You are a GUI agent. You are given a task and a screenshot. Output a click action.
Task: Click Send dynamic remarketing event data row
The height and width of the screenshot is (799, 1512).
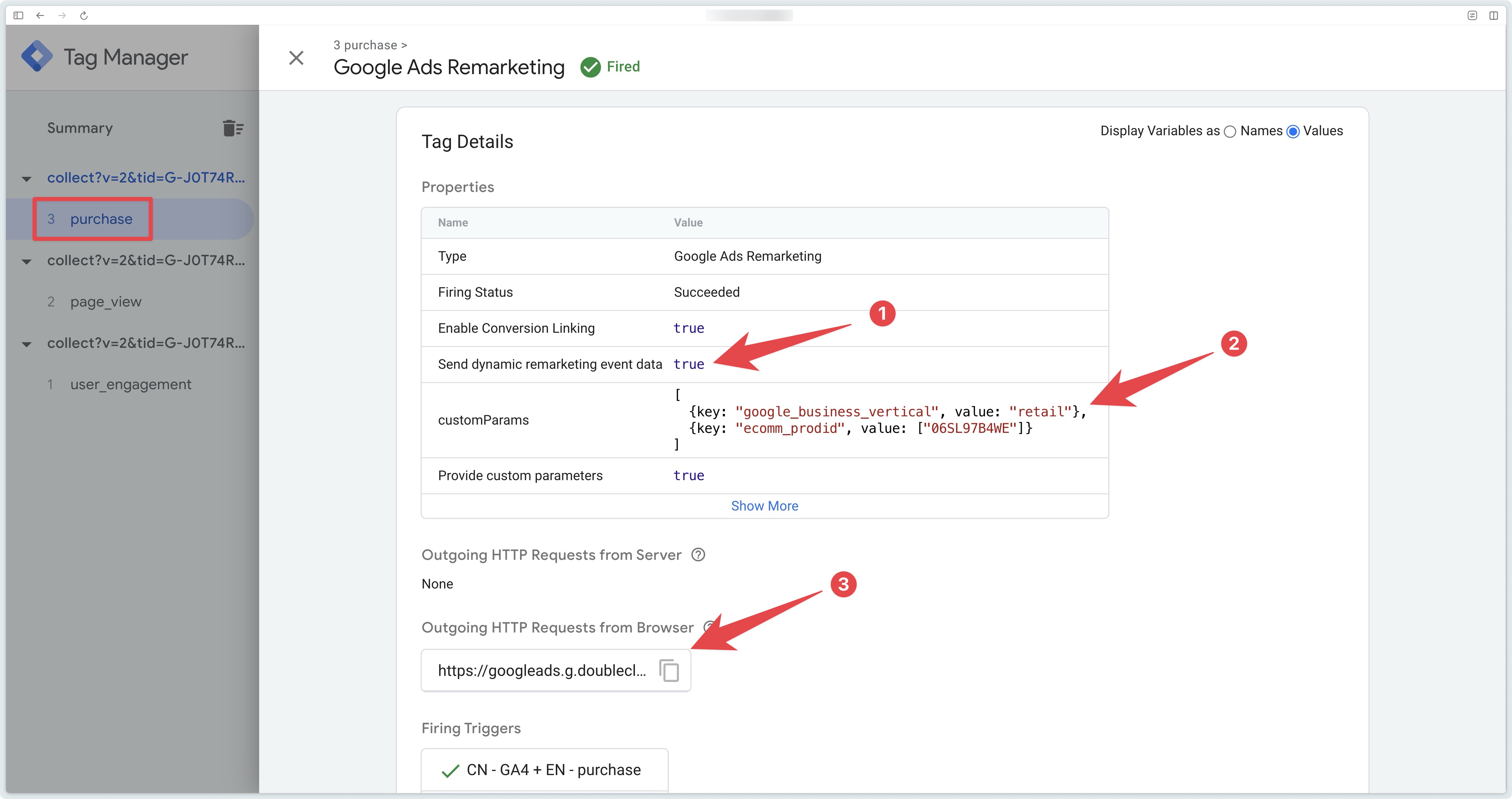(x=764, y=365)
